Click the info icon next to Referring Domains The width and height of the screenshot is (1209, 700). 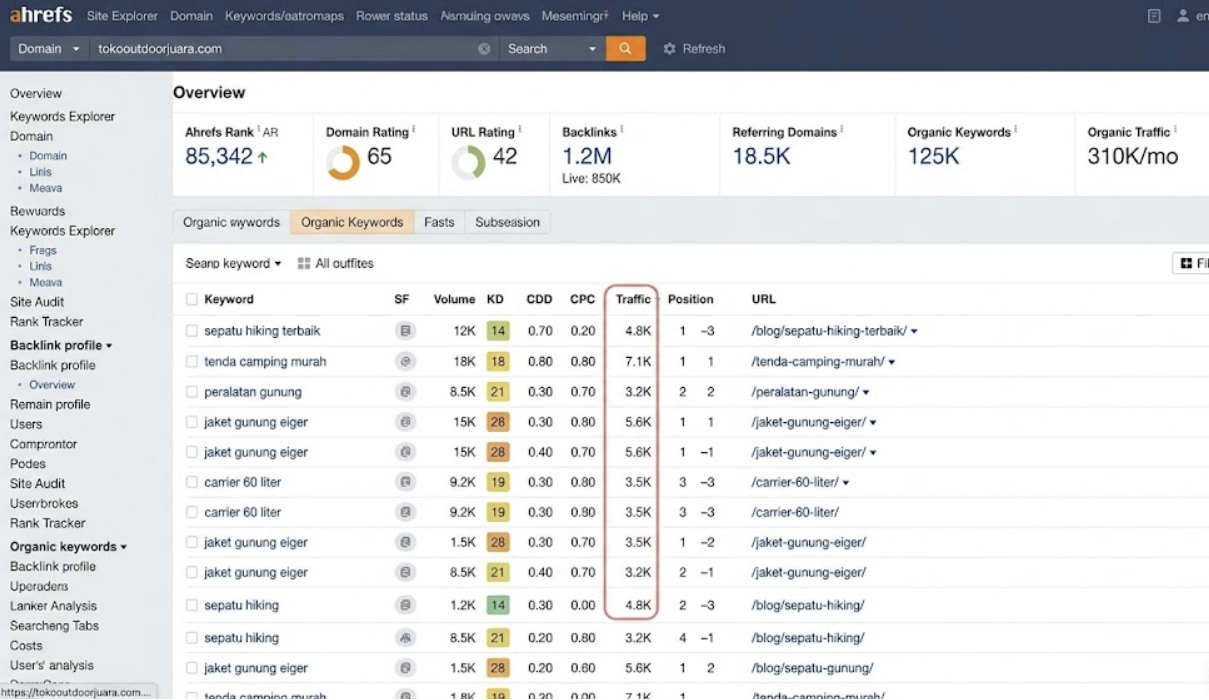coord(842,130)
